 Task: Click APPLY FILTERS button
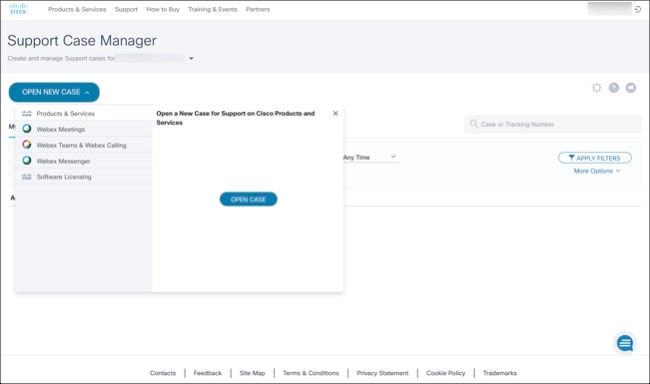[x=595, y=158]
